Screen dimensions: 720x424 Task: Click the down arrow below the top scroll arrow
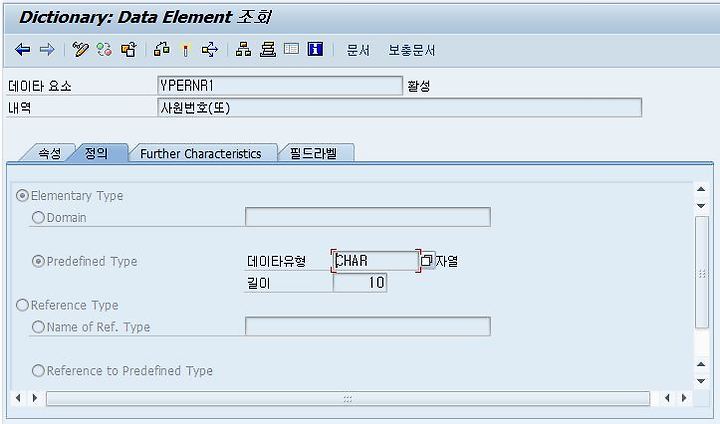point(701,206)
